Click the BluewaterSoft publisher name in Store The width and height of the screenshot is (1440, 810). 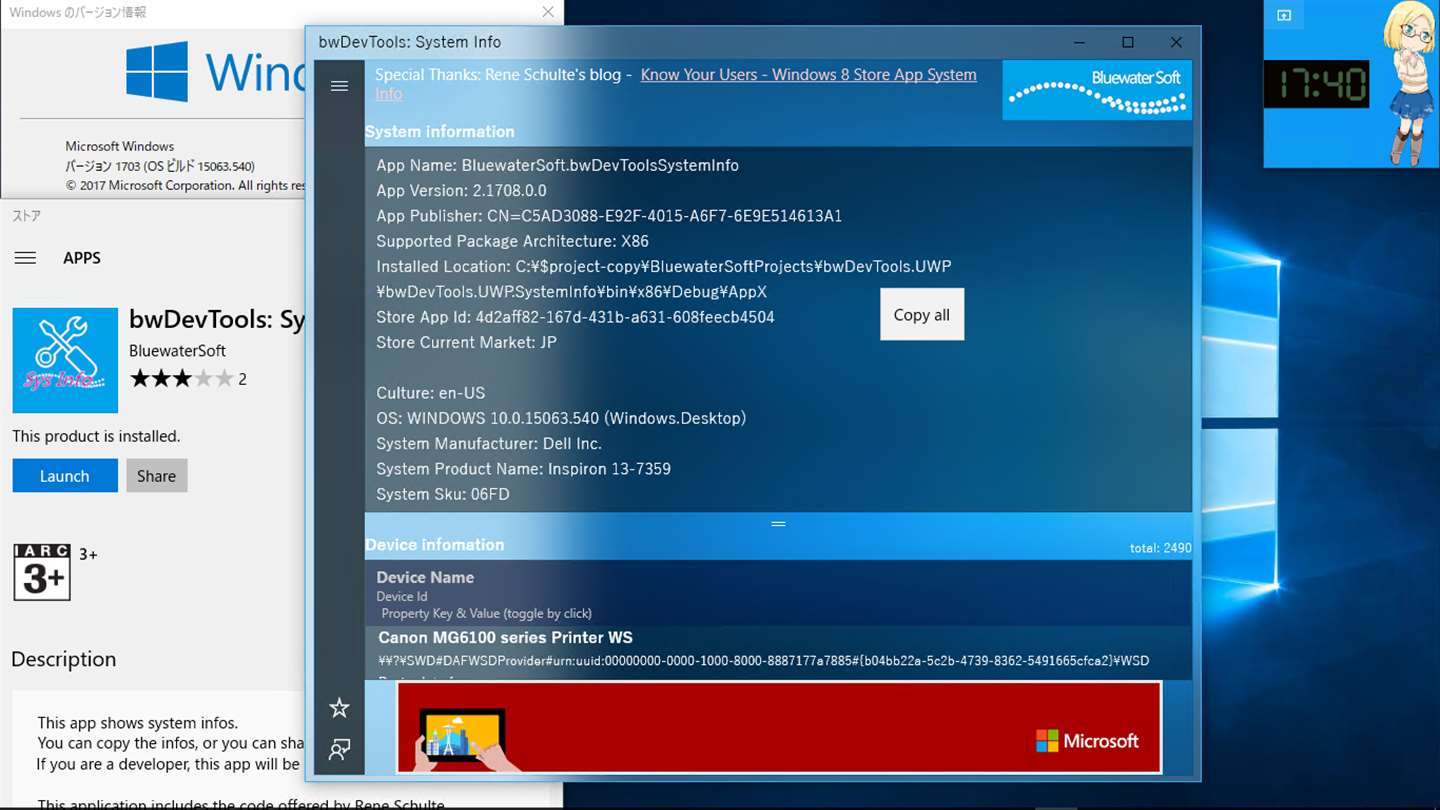[x=177, y=351]
